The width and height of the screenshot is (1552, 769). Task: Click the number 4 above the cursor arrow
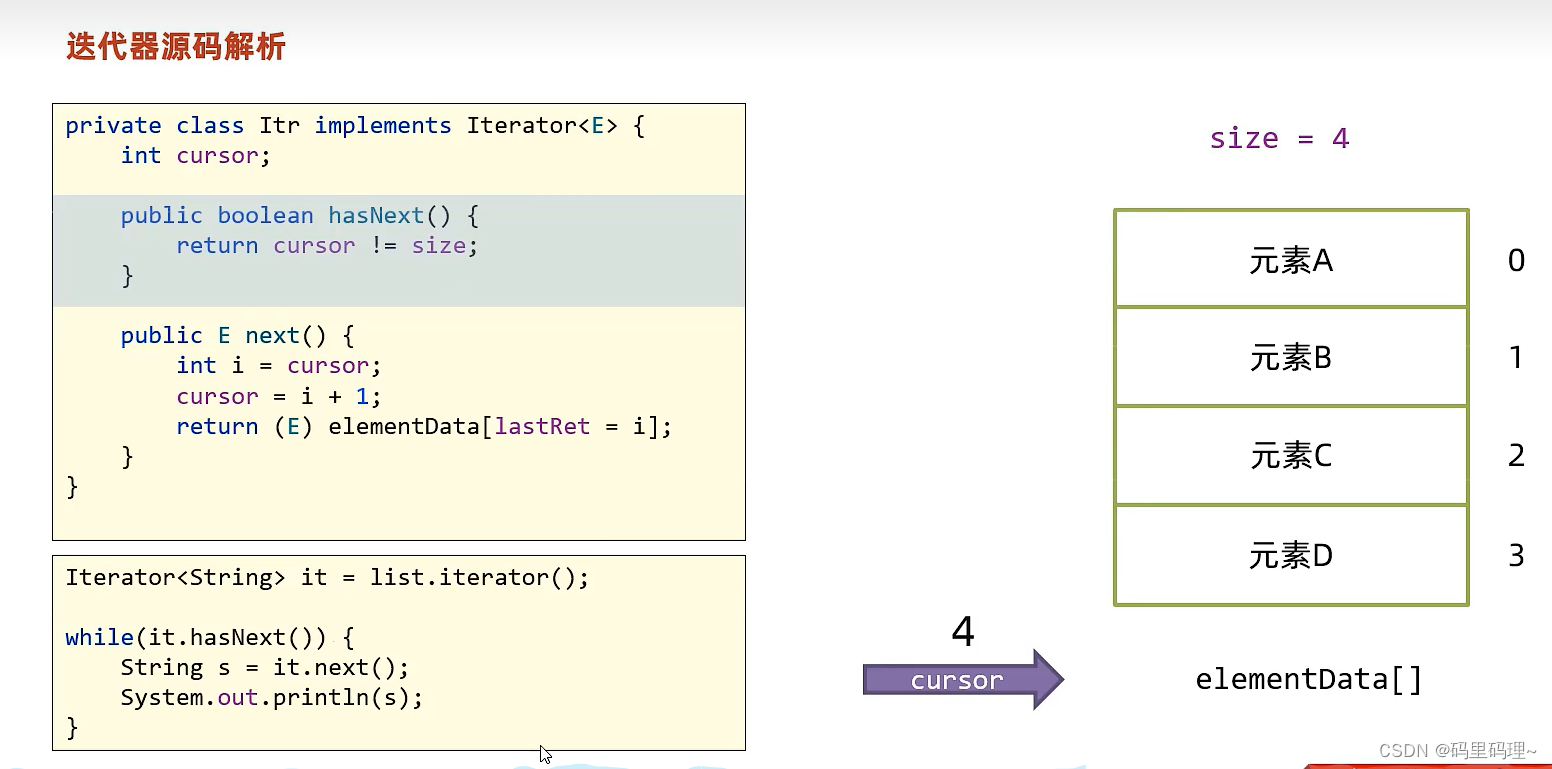click(x=962, y=630)
